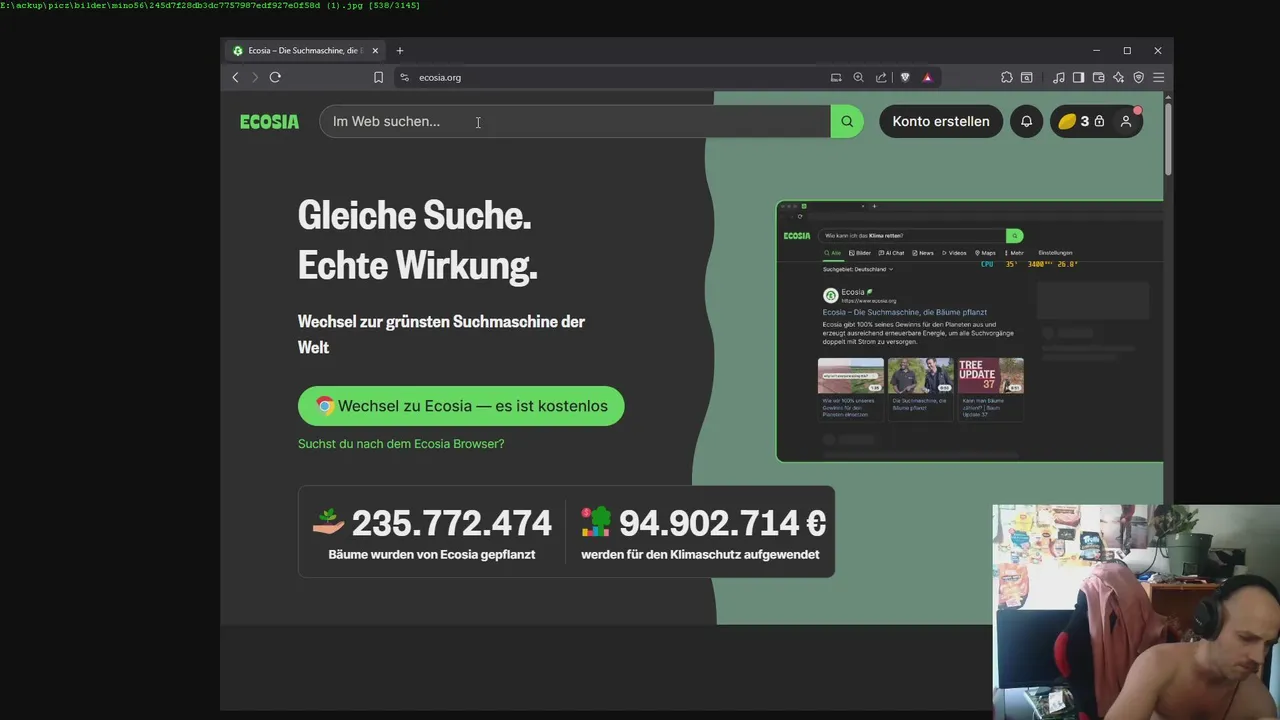Viewport: 1280px width, 720px height.
Task: Click Wechsel zur grünsten Suchmaschine der Welt text
Action: coord(441,334)
